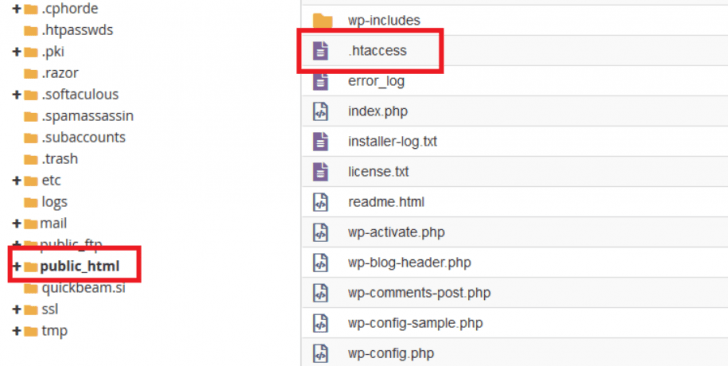728x366 pixels.
Task: Click the .subaccounts folder icon
Action: [x=31, y=138]
